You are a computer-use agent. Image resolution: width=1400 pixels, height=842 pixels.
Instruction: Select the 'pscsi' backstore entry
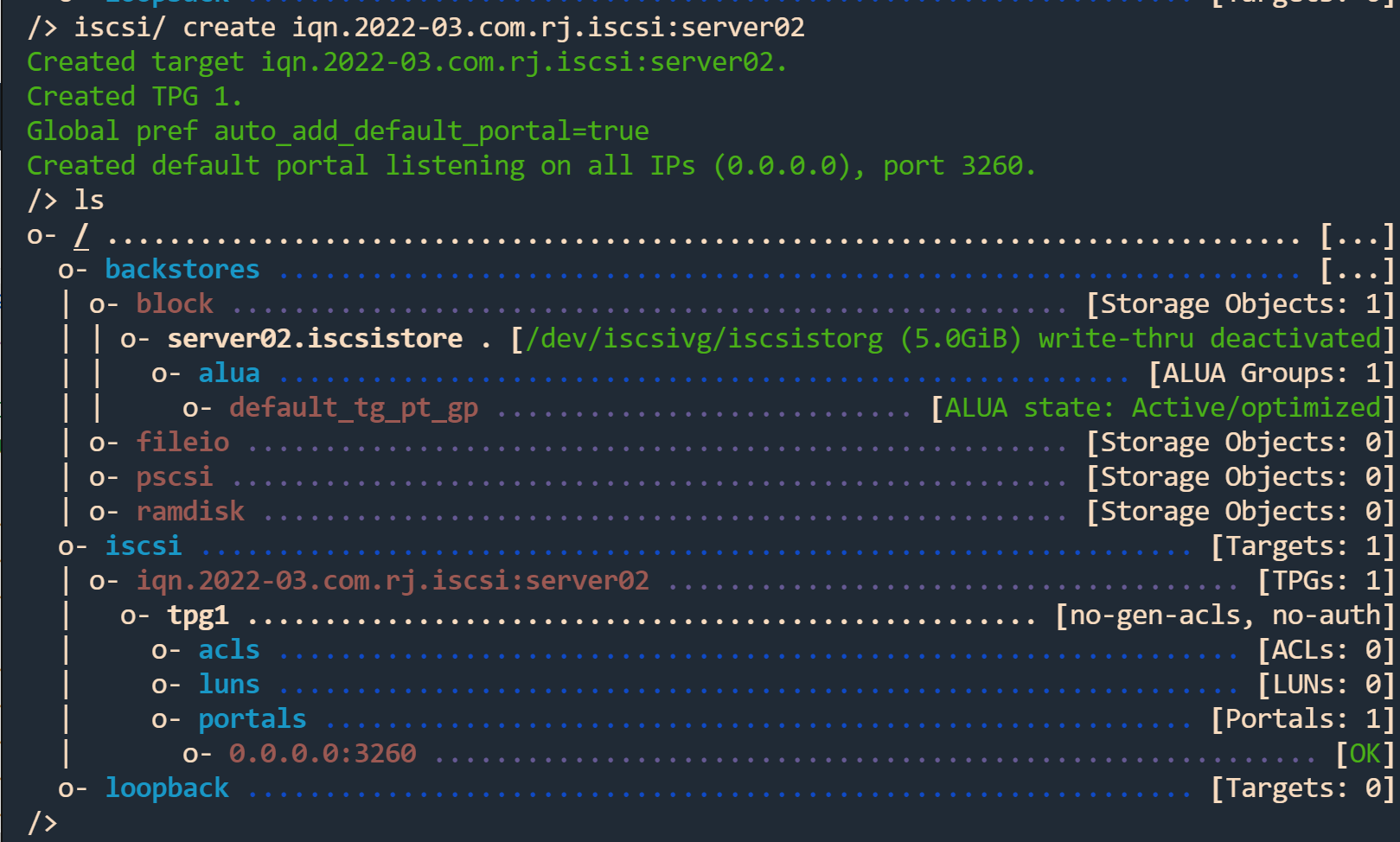click(x=175, y=477)
